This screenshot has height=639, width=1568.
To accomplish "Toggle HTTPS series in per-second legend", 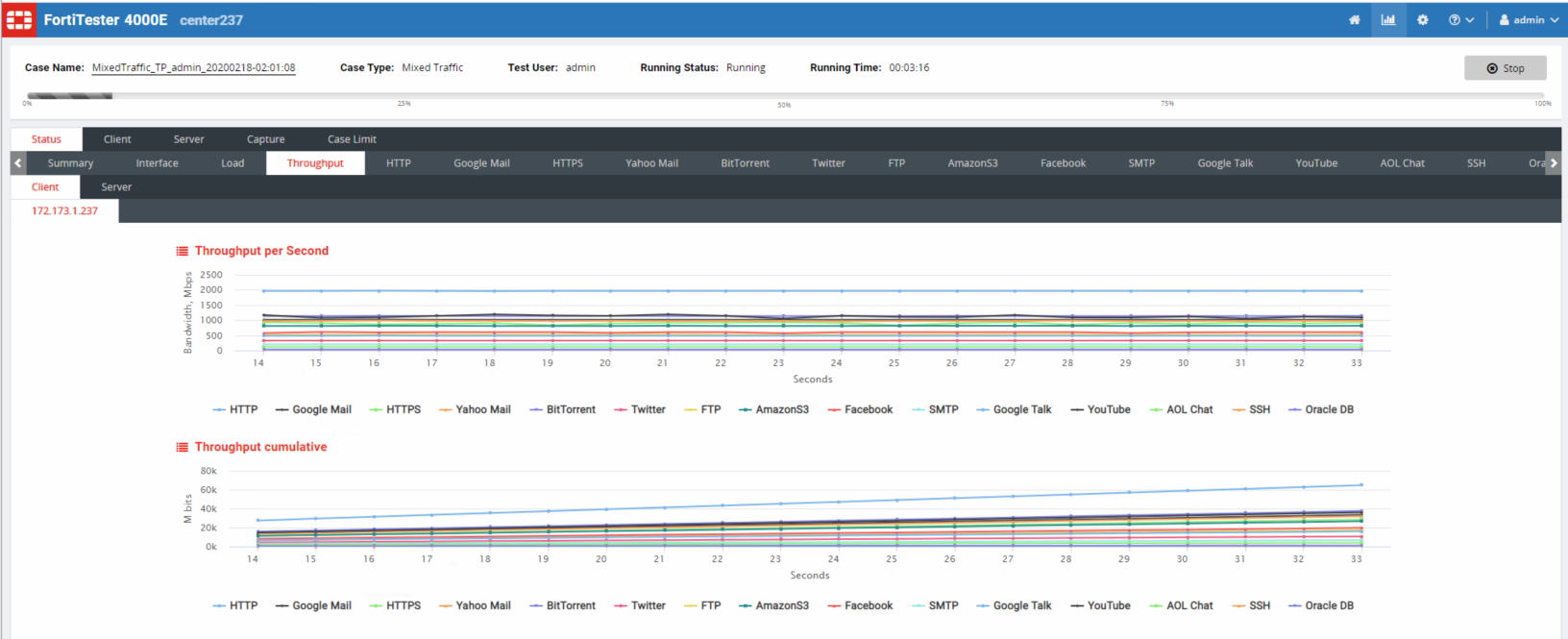I will coord(395,409).
